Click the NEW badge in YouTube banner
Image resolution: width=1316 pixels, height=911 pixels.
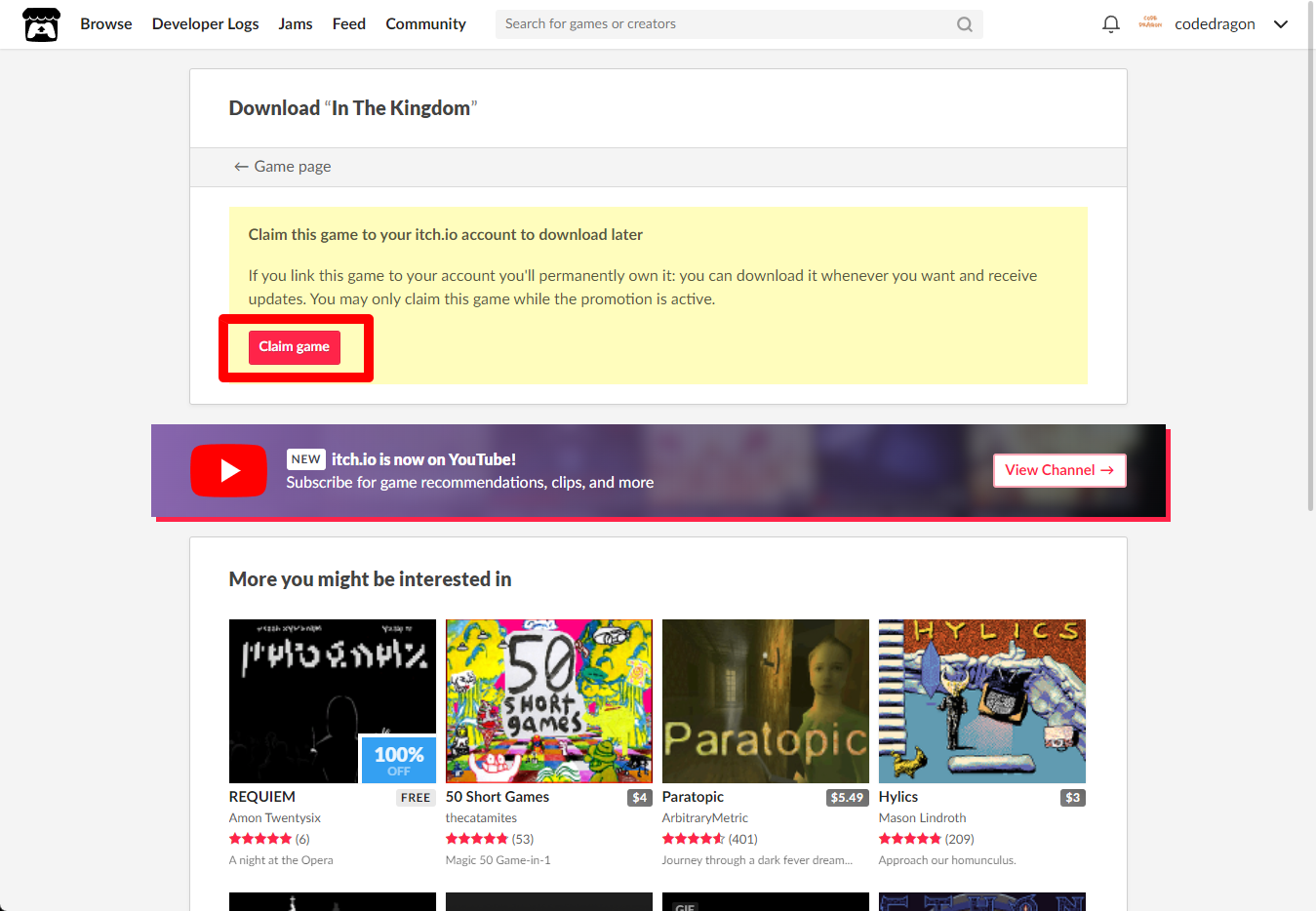click(306, 459)
